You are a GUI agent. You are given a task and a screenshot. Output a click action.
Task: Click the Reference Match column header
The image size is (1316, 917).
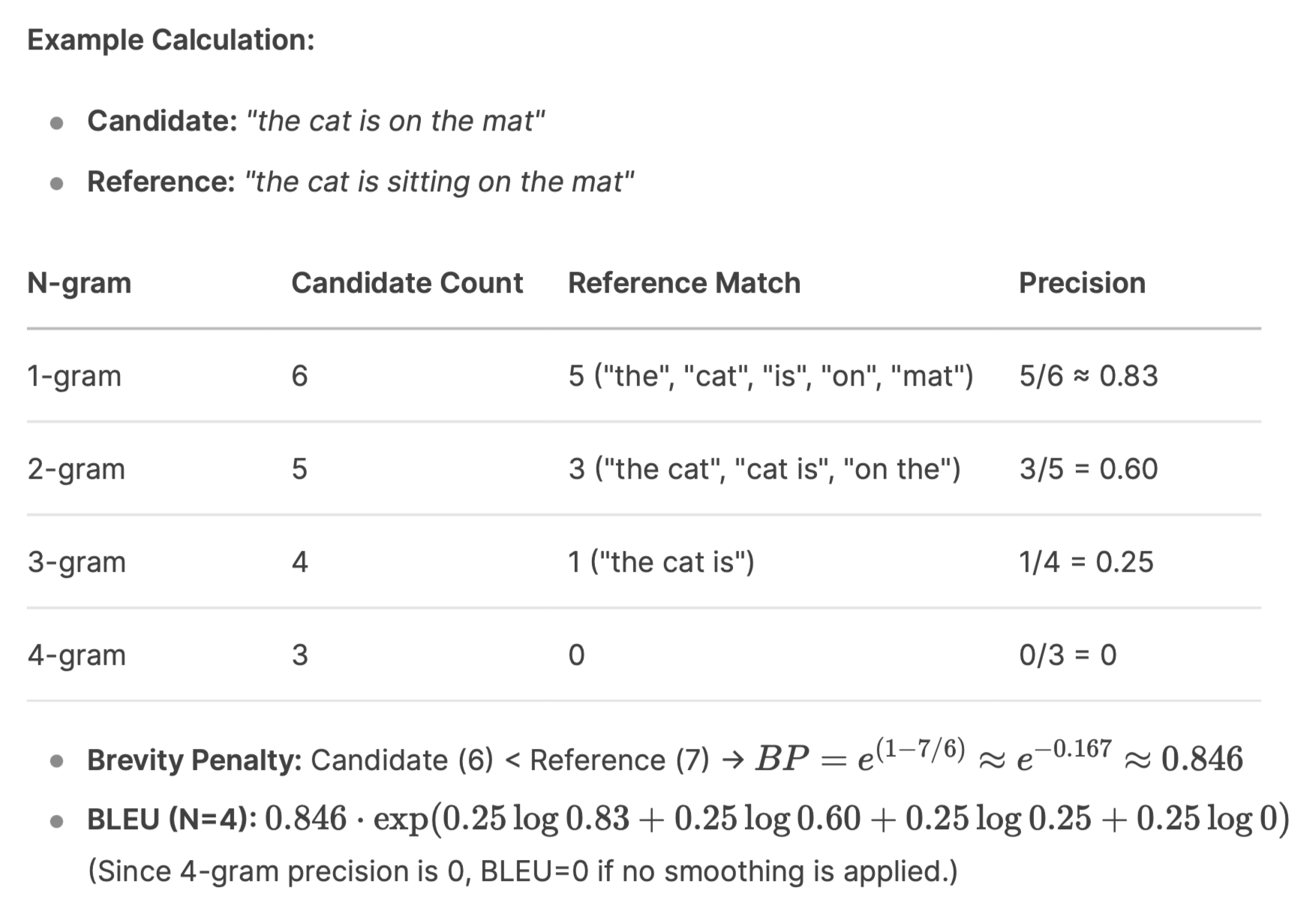[x=684, y=283]
